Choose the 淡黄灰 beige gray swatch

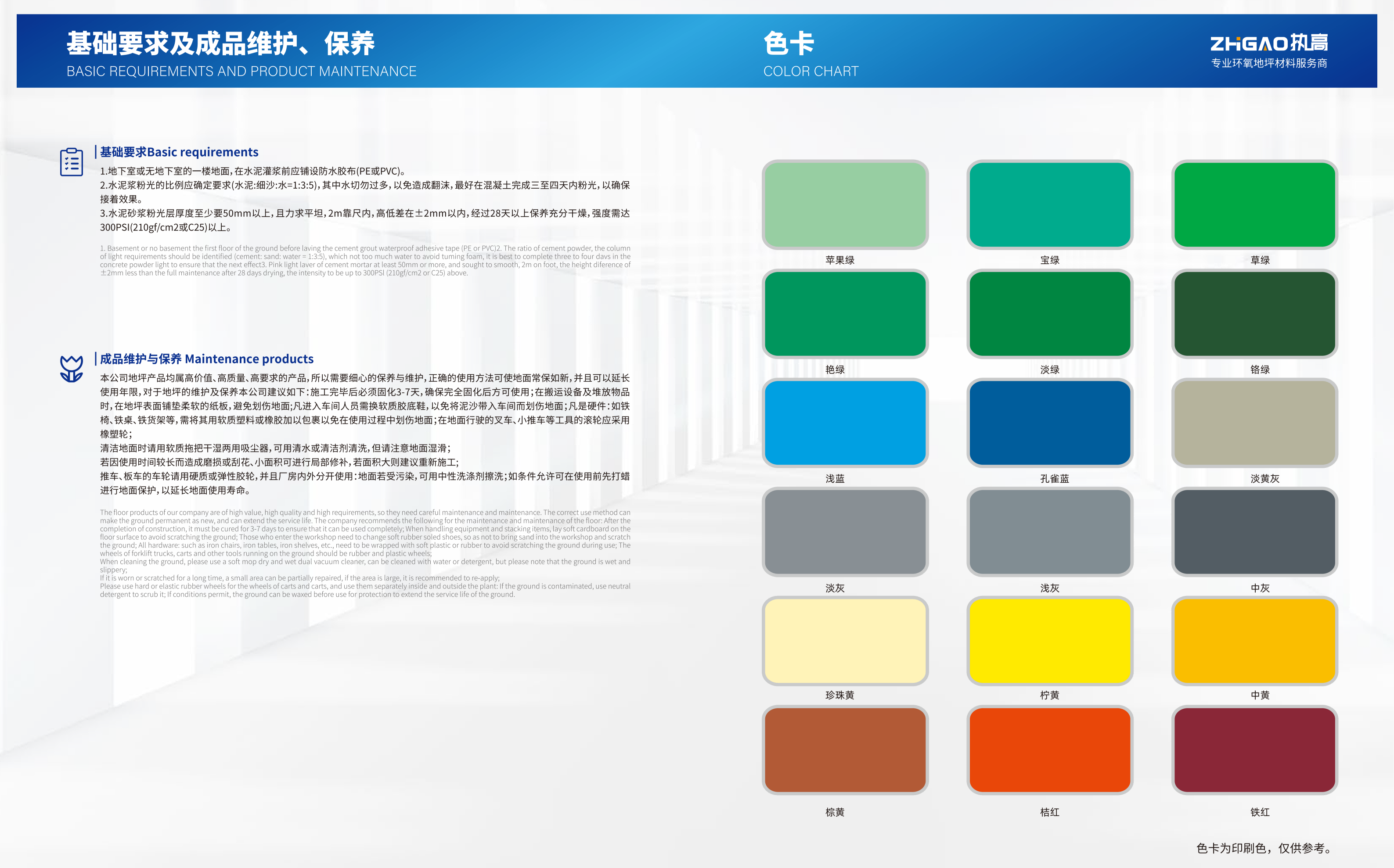coord(1254,423)
